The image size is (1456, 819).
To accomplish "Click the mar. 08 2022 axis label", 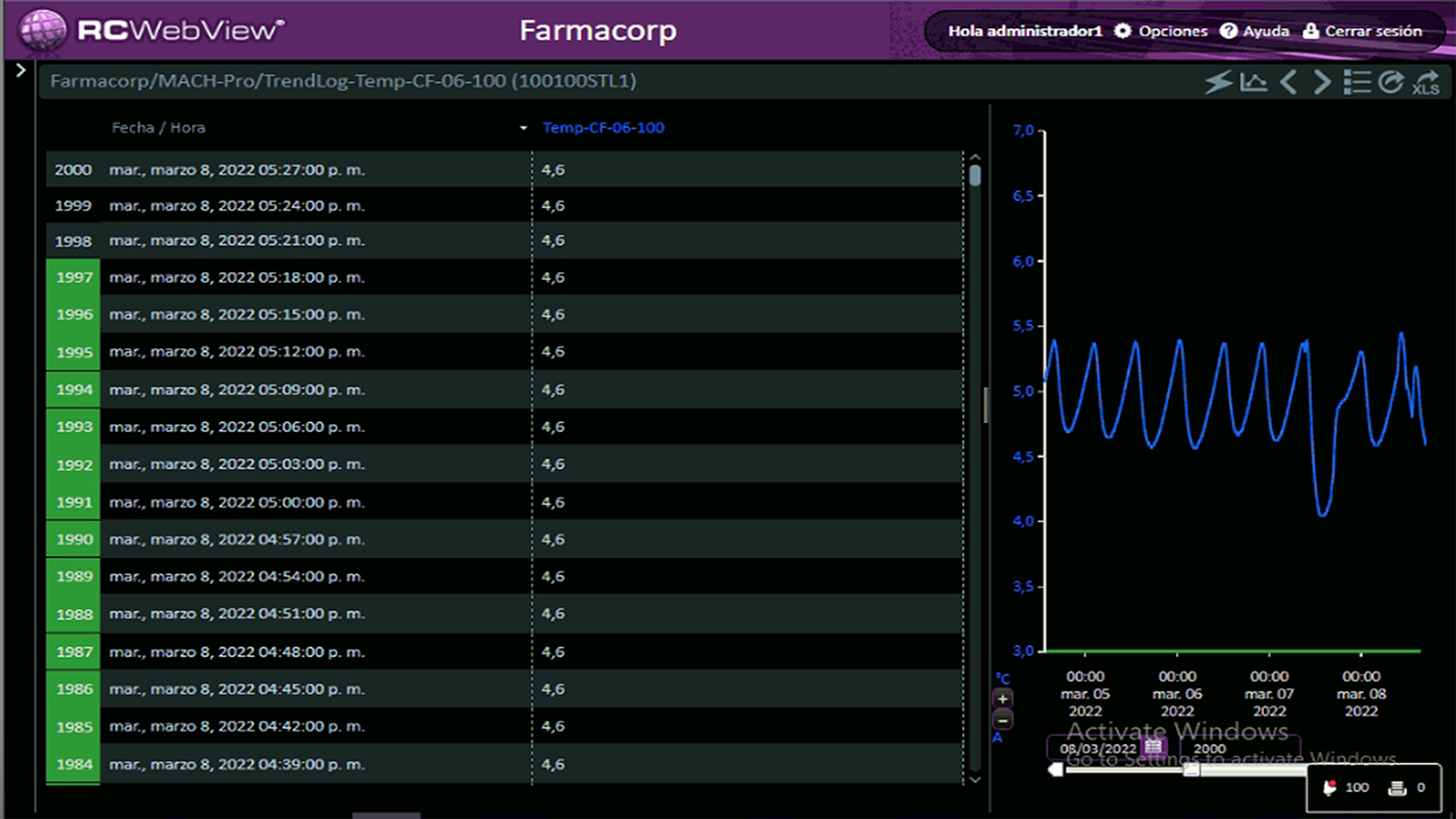I will tap(1361, 694).
